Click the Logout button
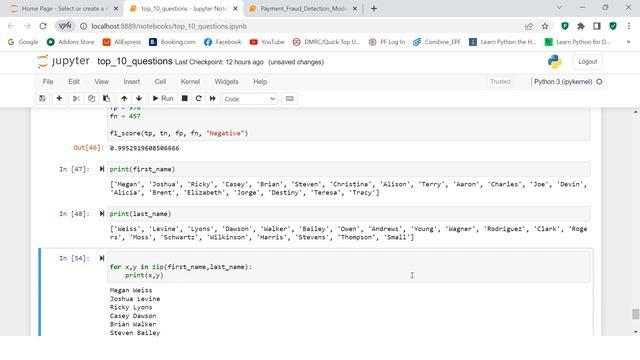640x360 pixels. [x=587, y=62]
